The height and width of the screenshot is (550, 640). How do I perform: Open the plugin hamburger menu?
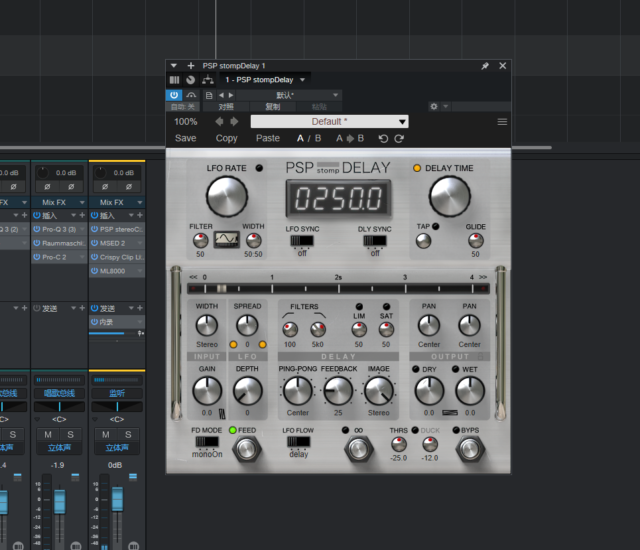pyautogui.click(x=502, y=122)
